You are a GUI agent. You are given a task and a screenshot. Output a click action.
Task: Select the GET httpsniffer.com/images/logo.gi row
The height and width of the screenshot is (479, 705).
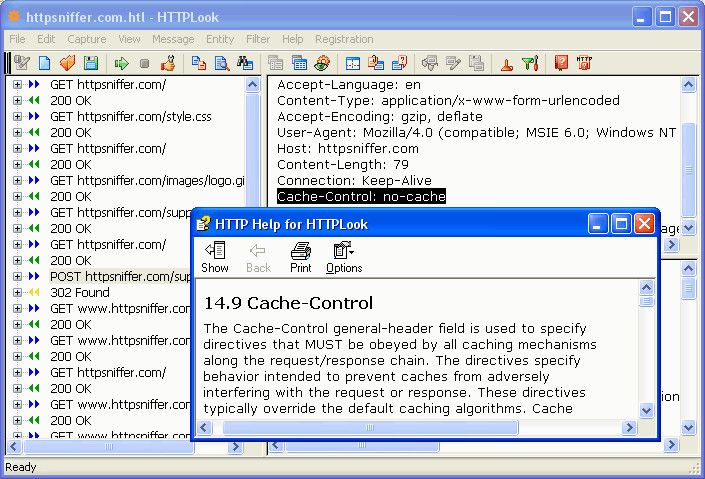[147, 180]
